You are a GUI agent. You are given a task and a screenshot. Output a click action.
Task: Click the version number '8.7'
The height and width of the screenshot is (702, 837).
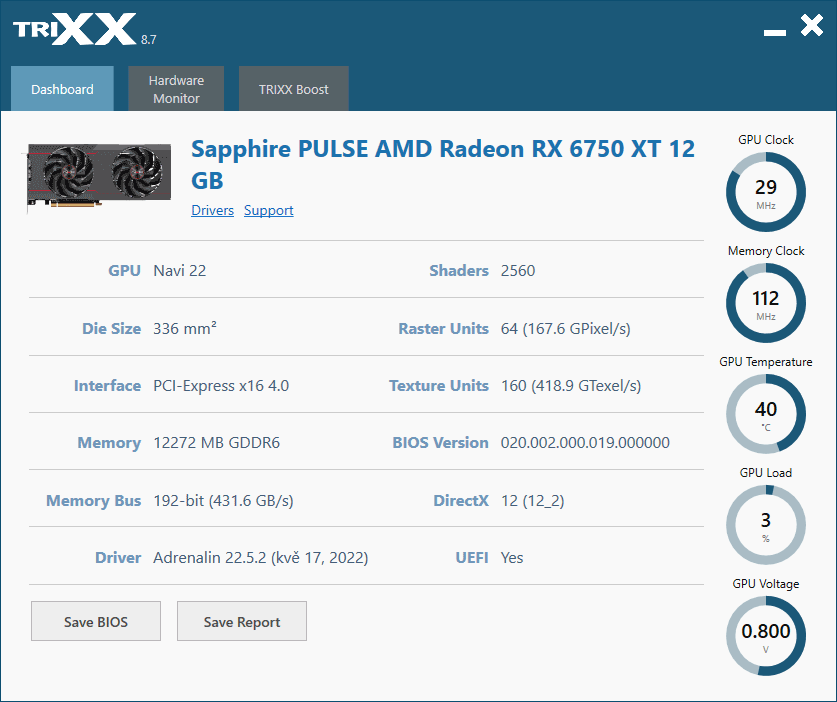(x=148, y=40)
